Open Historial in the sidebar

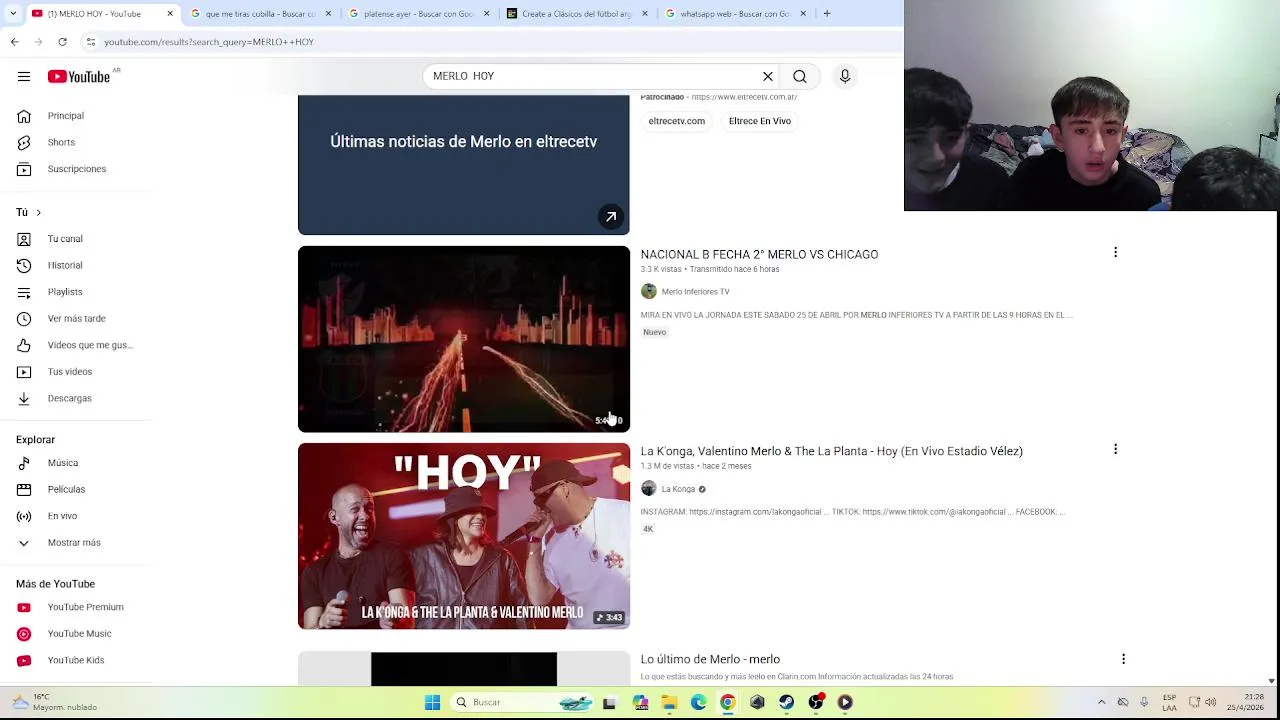click(65, 265)
